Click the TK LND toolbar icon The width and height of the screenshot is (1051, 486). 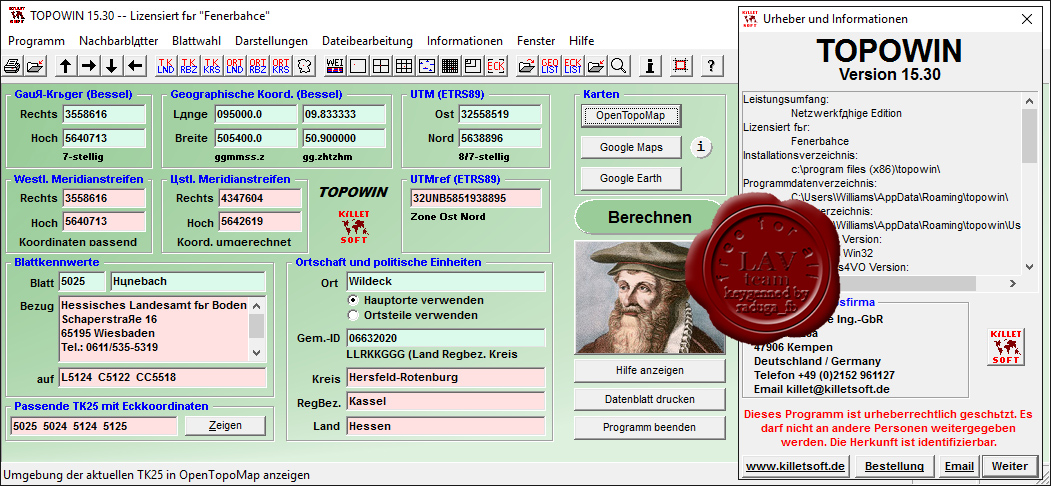click(166, 66)
